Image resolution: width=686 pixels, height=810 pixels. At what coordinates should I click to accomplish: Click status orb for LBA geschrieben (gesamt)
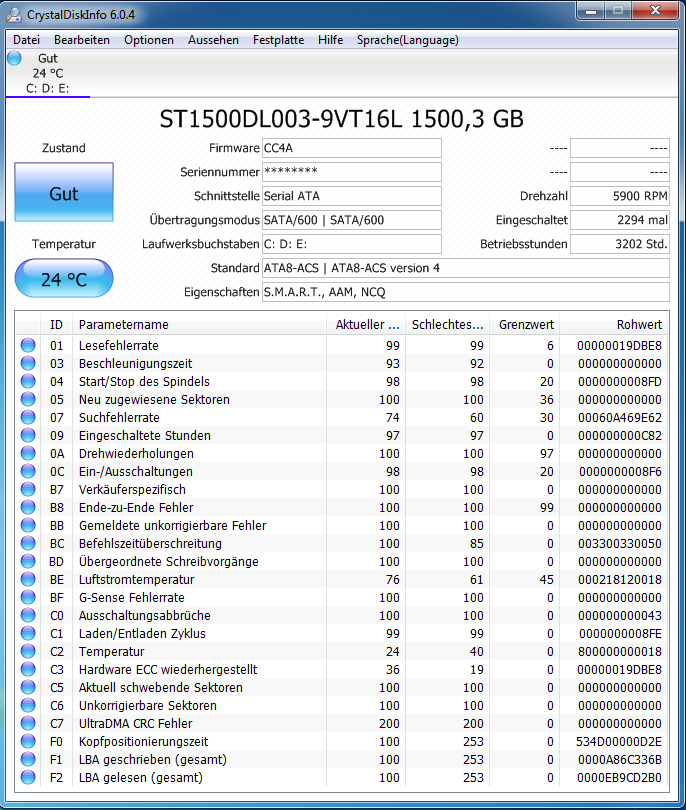(28, 759)
